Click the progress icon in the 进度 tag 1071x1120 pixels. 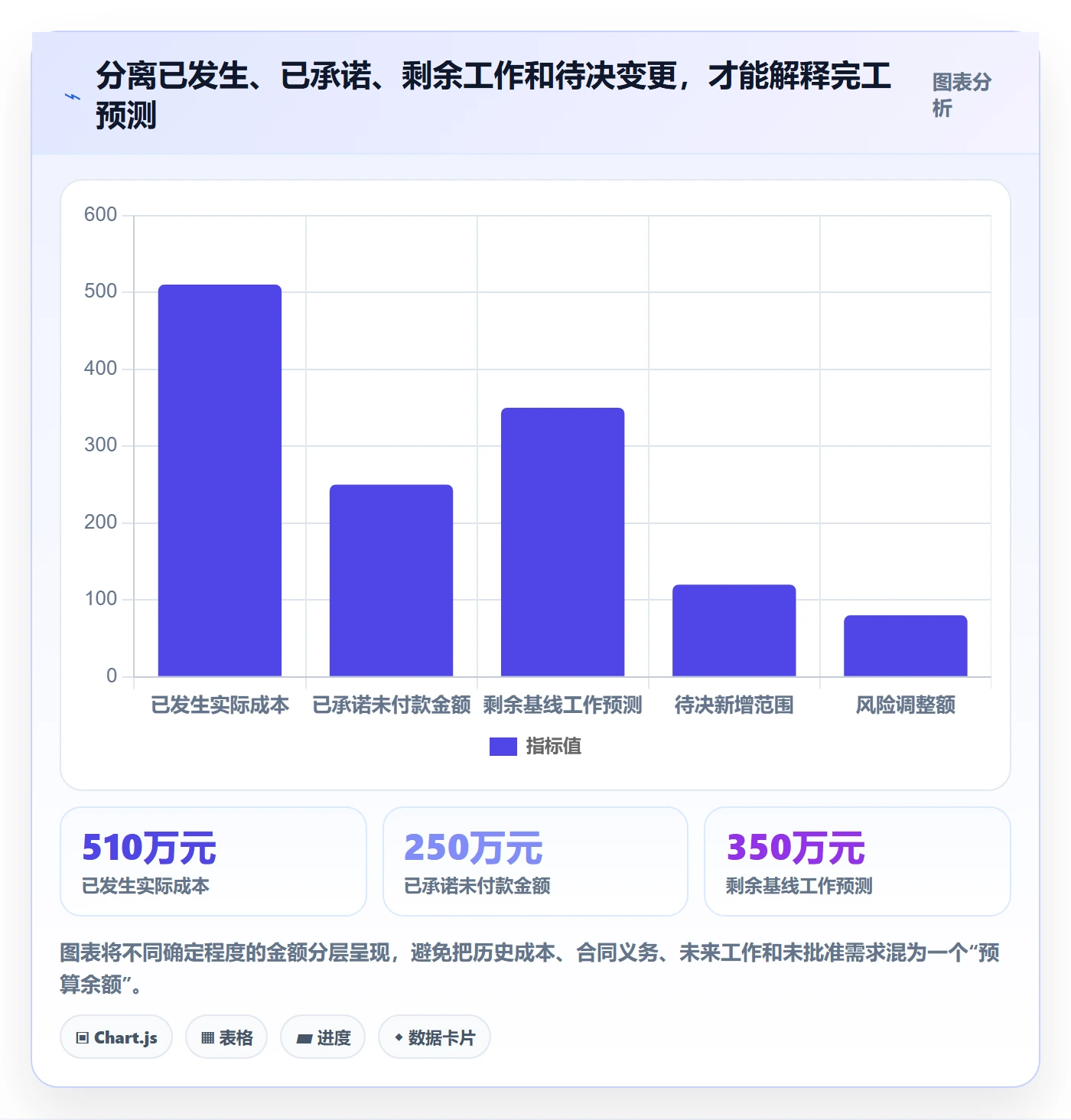point(304,1038)
